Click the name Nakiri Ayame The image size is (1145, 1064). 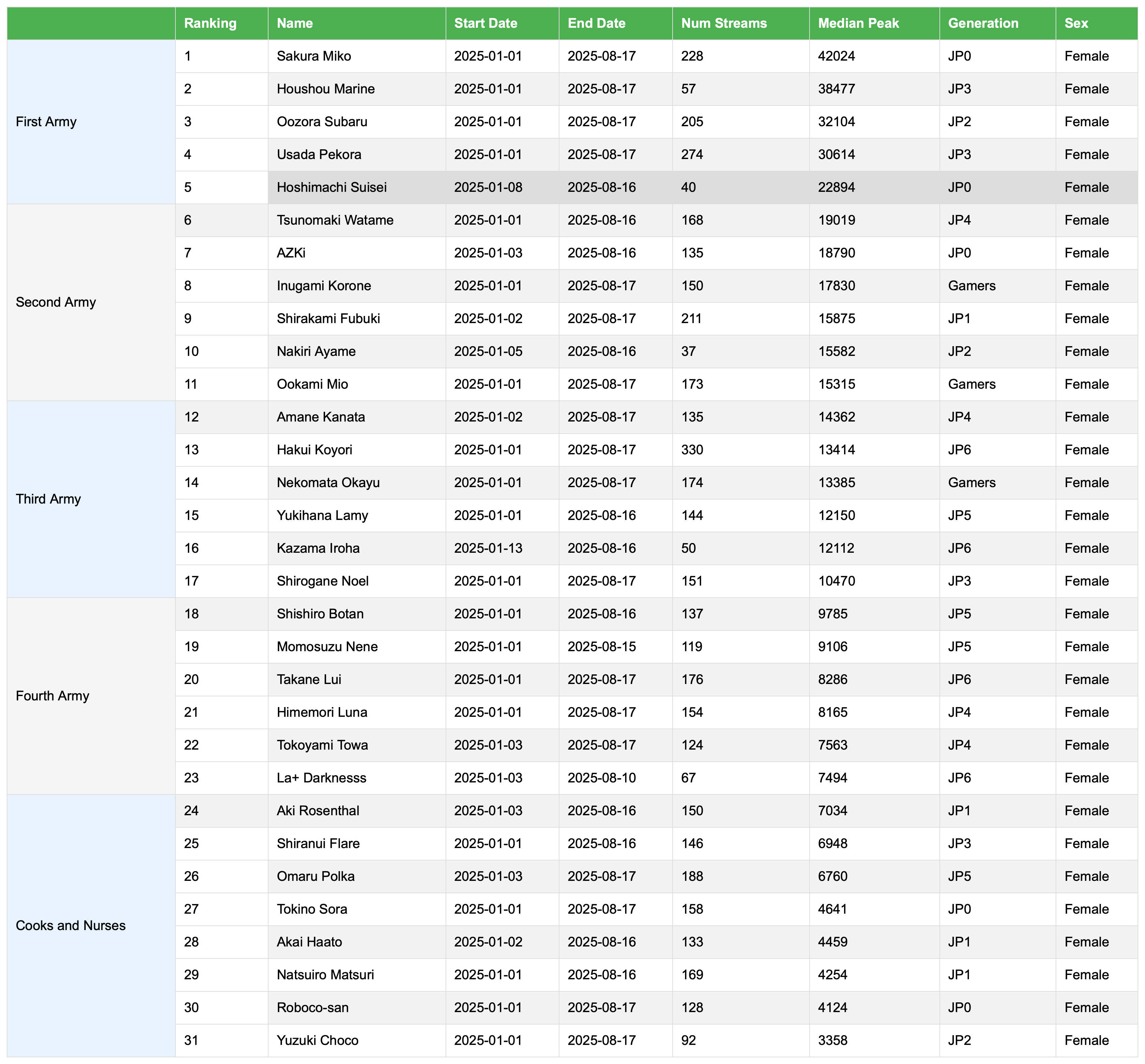point(316,351)
